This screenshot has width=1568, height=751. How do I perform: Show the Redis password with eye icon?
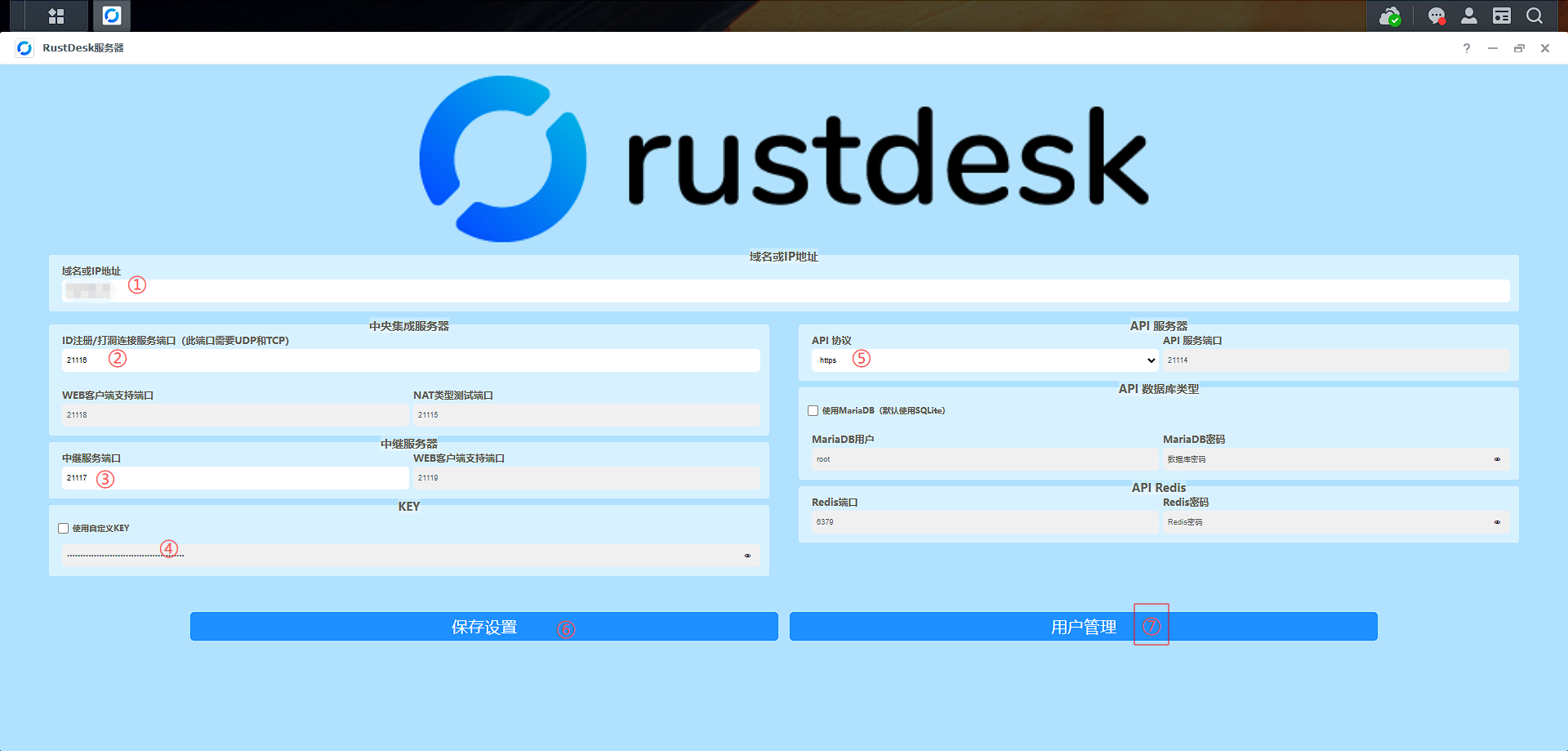(1497, 522)
